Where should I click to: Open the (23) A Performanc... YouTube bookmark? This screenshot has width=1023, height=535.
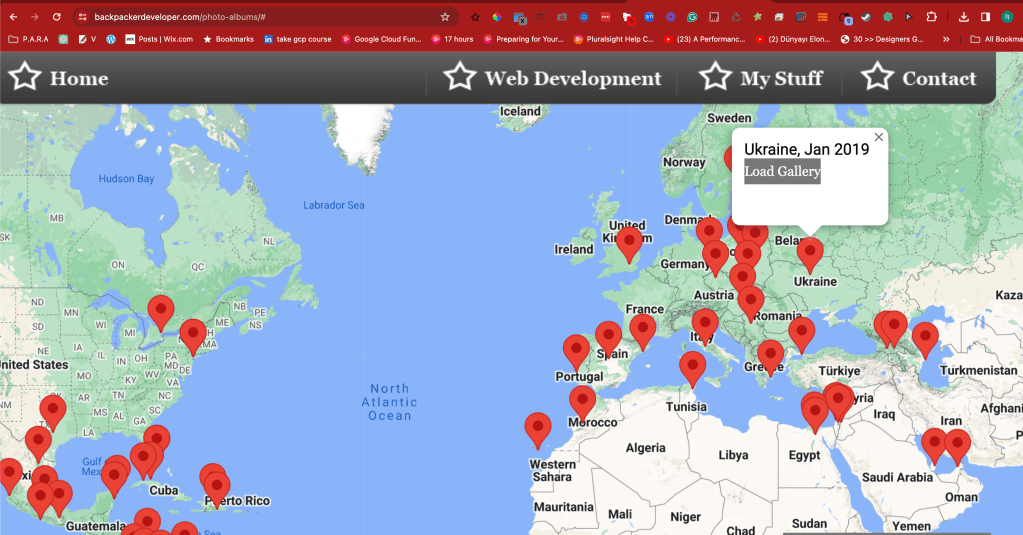704,39
